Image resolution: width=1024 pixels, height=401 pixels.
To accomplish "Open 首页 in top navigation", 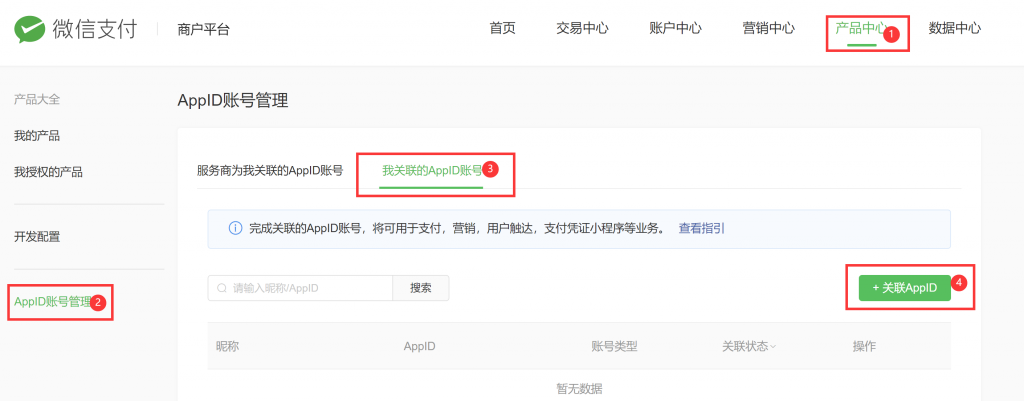I will click(x=502, y=28).
